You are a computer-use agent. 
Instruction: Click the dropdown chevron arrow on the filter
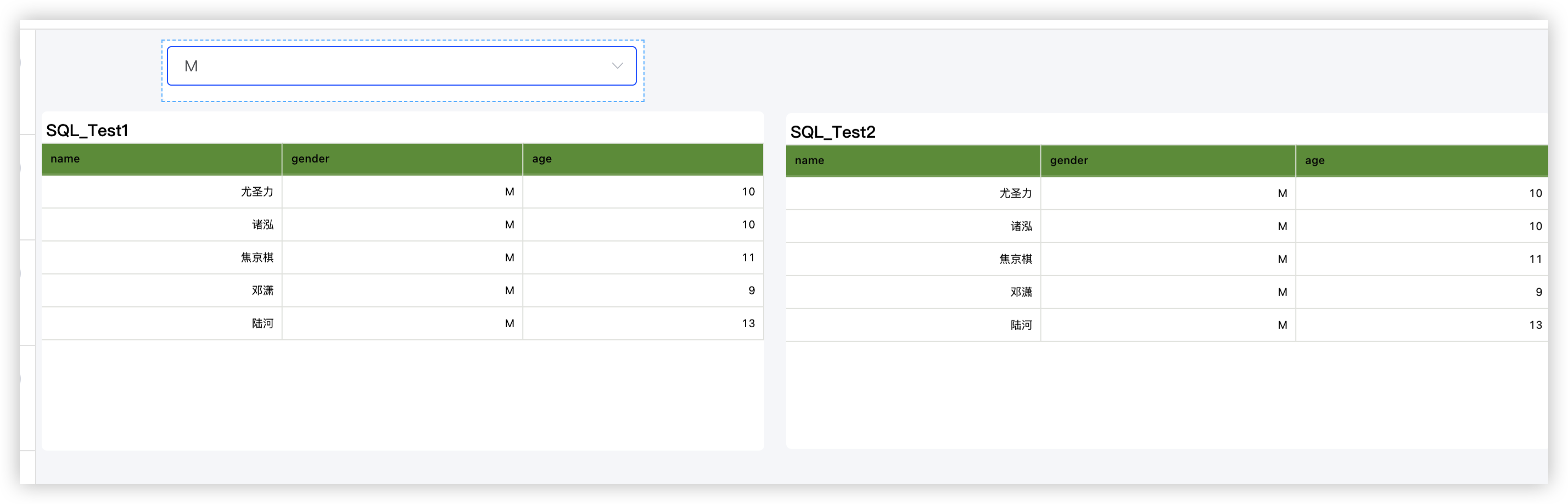tap(617, 65)
